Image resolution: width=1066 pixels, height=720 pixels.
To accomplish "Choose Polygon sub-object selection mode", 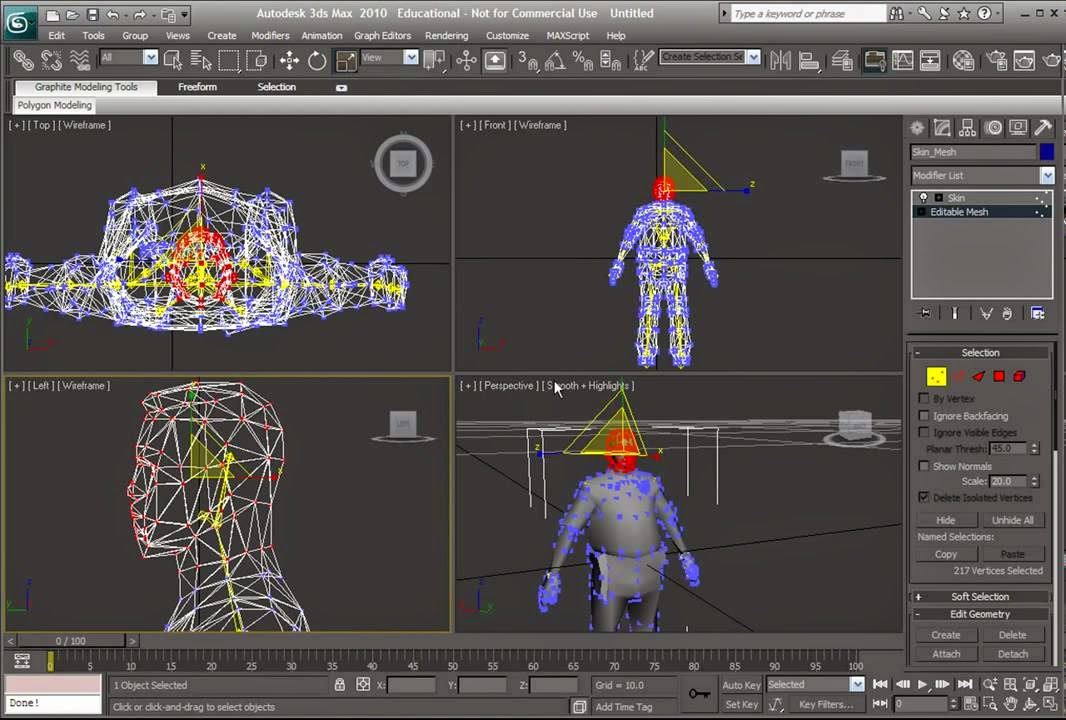I will tap(998, 377).
